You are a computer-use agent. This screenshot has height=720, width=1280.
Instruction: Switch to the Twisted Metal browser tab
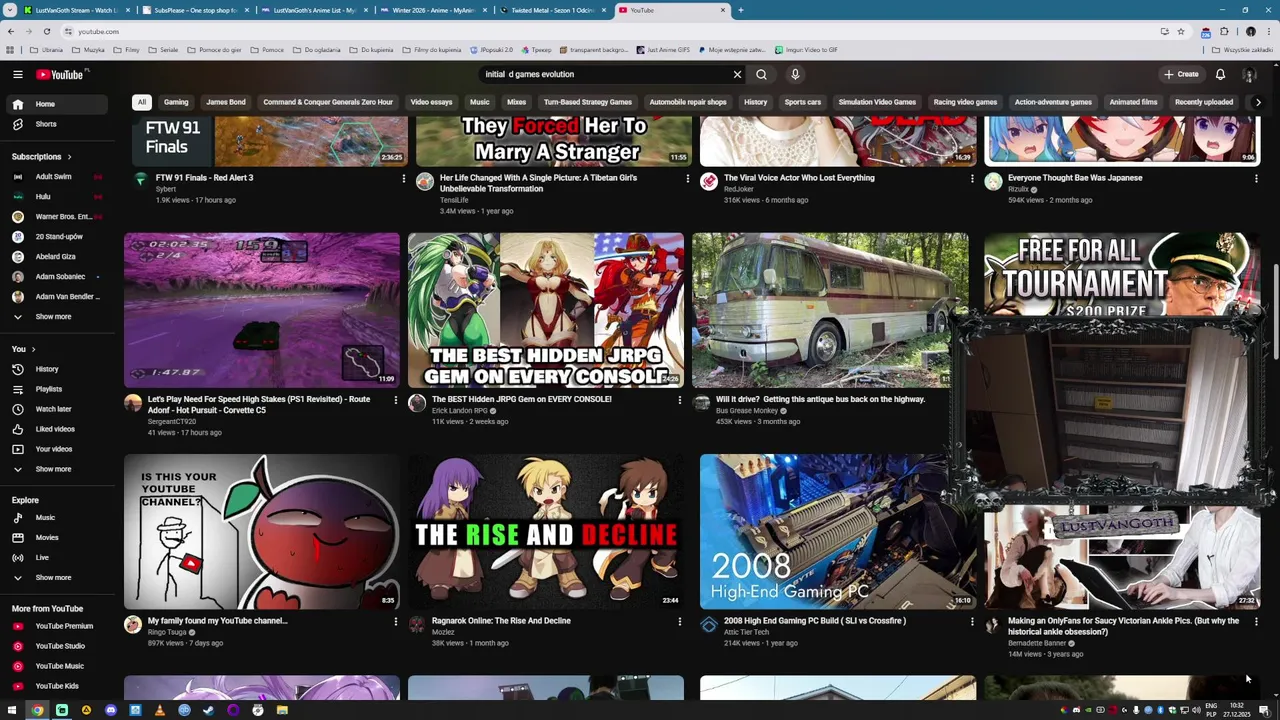[x=553, y=10]
